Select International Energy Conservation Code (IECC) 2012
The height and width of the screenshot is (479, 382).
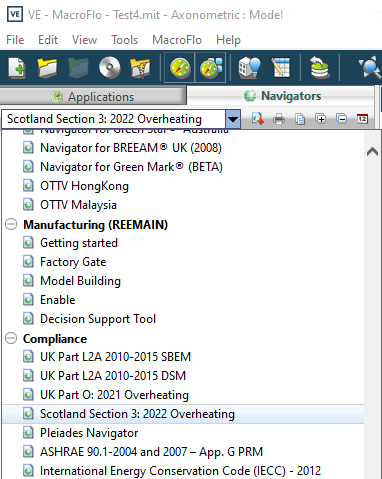coord(180,471)
